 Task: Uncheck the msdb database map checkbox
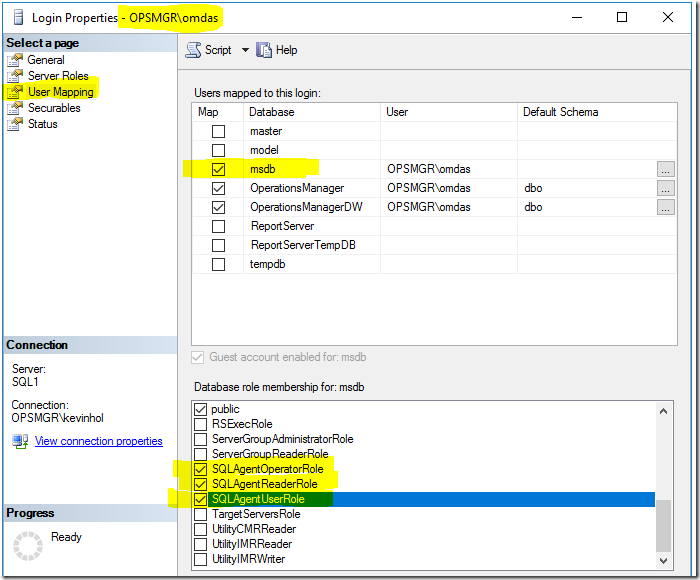218,169
